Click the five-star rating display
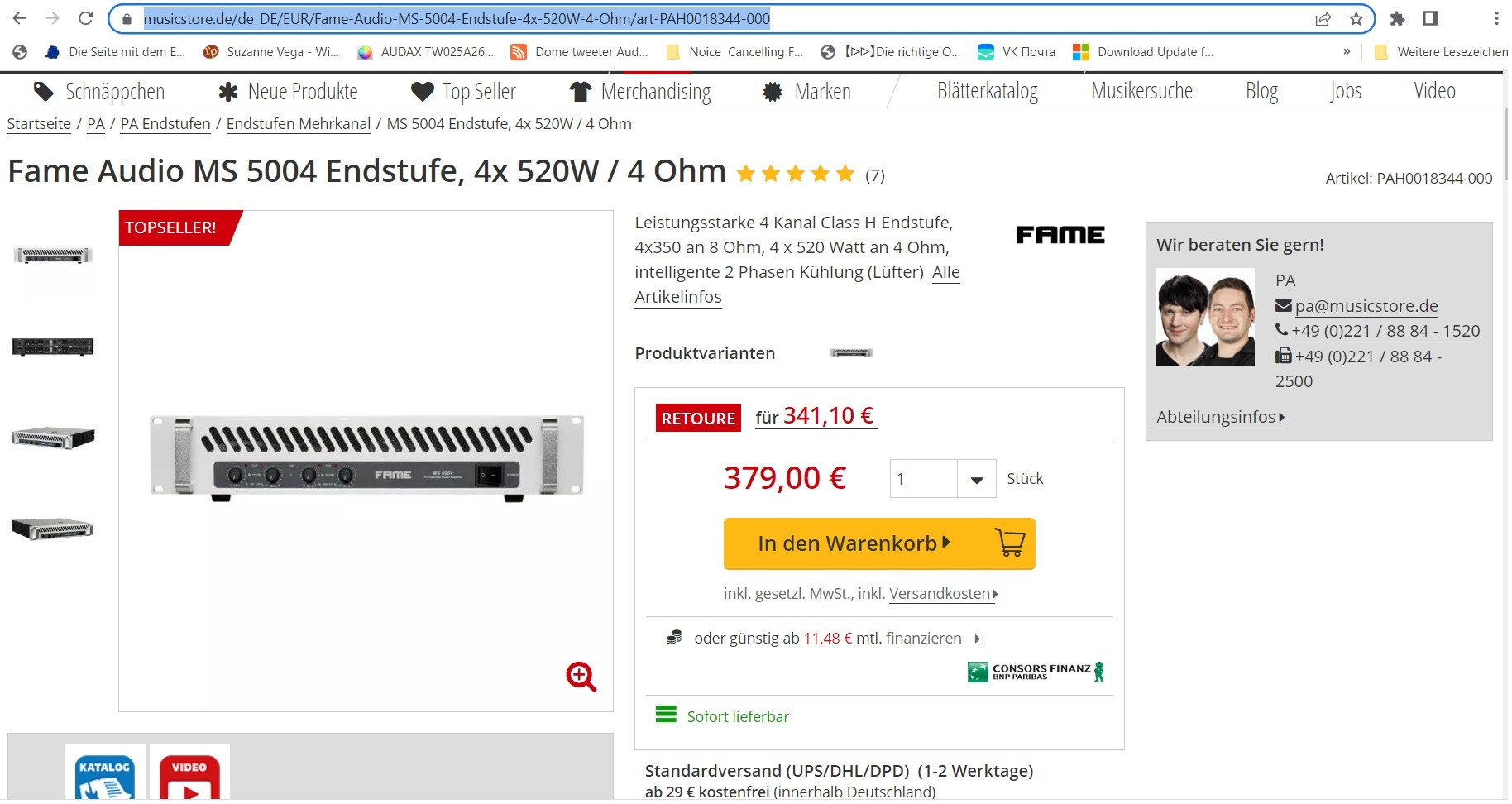The image size is (1512, 804). click(795, 174)
